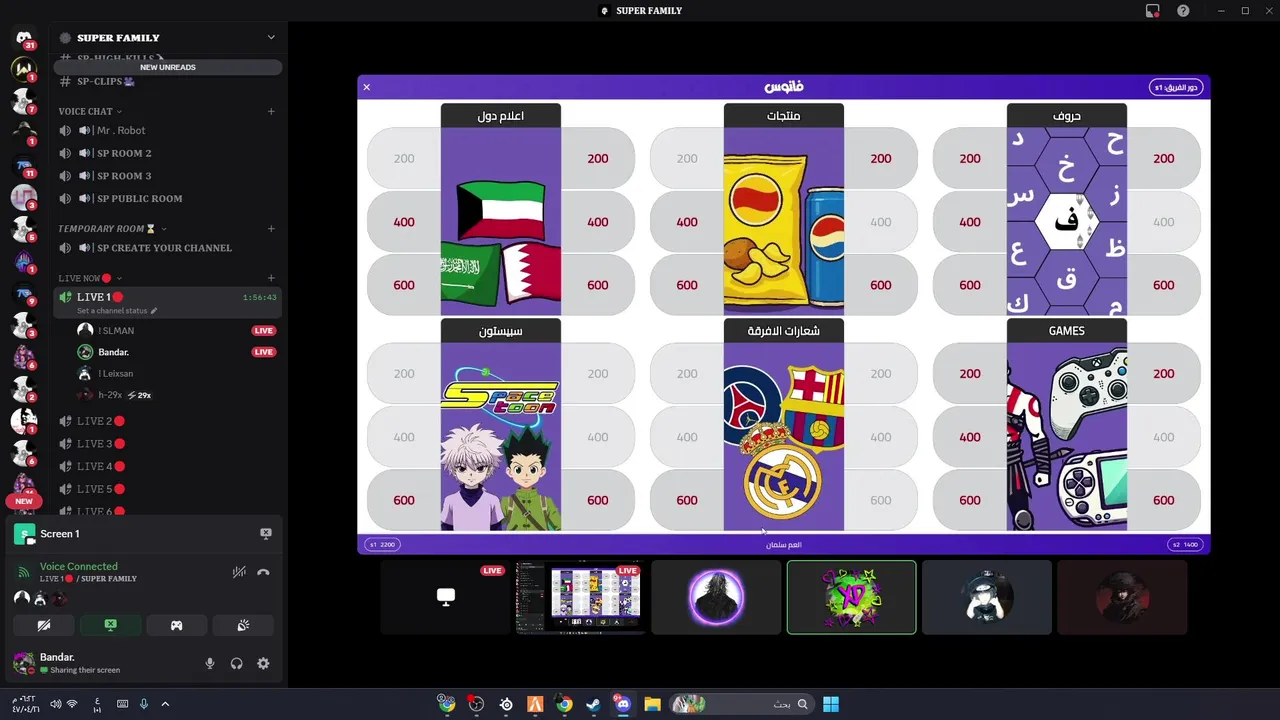
Task: Open the Discord help question-mark icon
Action: 1183,11
